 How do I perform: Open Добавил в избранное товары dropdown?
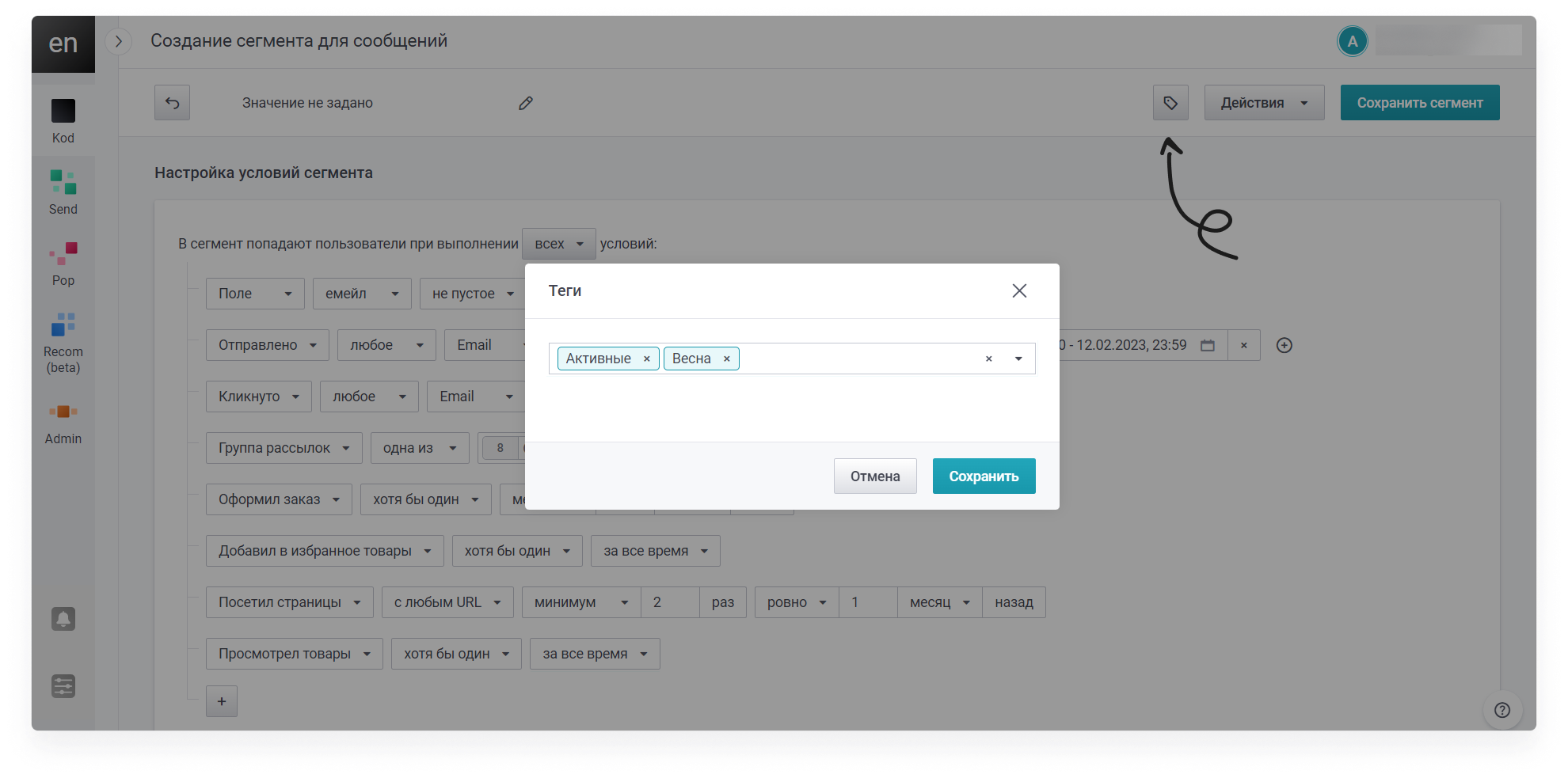(325, 551)
